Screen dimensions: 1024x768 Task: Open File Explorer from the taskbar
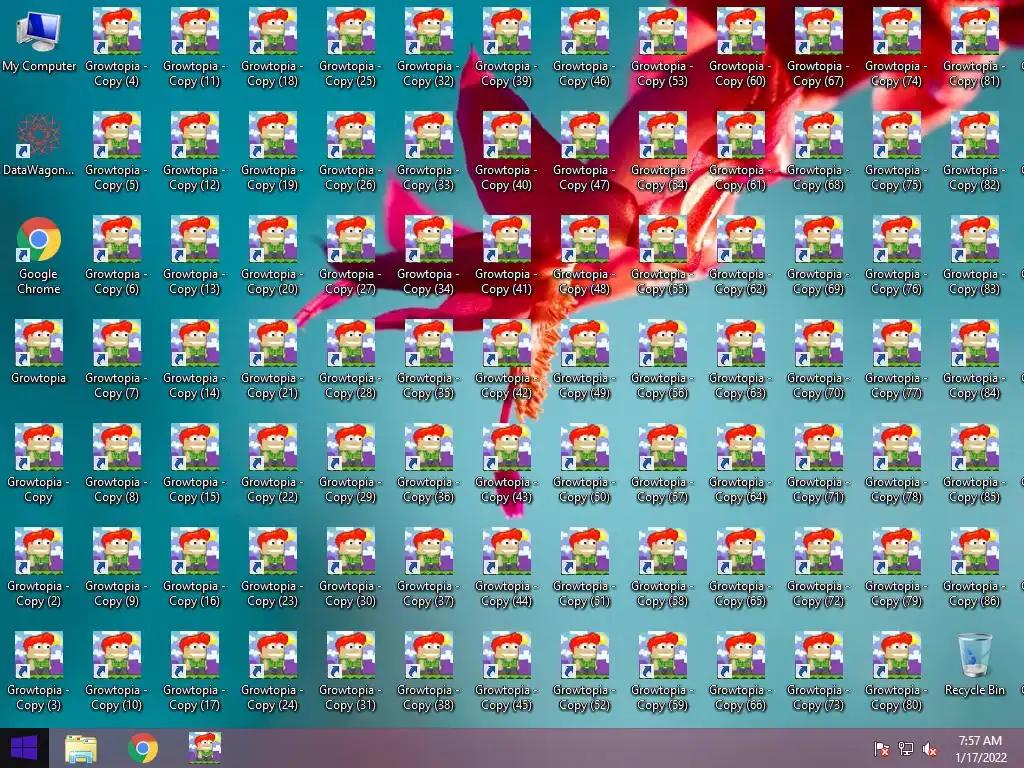(81, 748)
